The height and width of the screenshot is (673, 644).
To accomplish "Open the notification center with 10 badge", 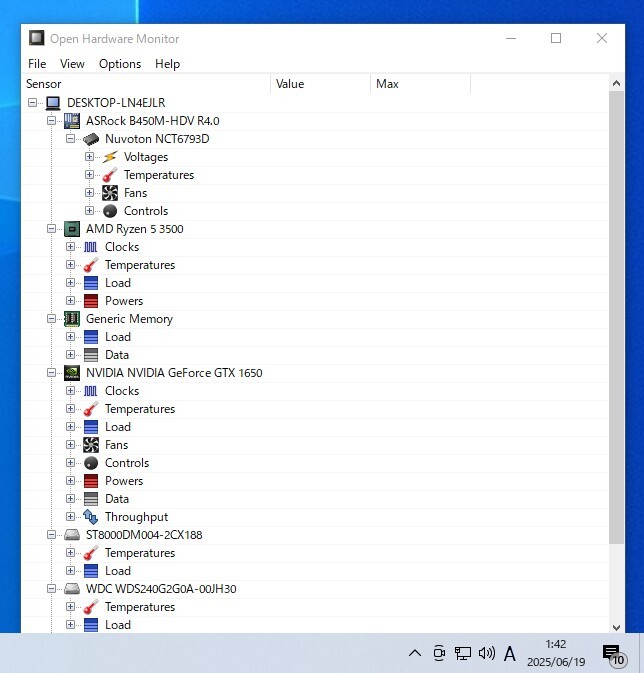I will click(x=614, y=655).
